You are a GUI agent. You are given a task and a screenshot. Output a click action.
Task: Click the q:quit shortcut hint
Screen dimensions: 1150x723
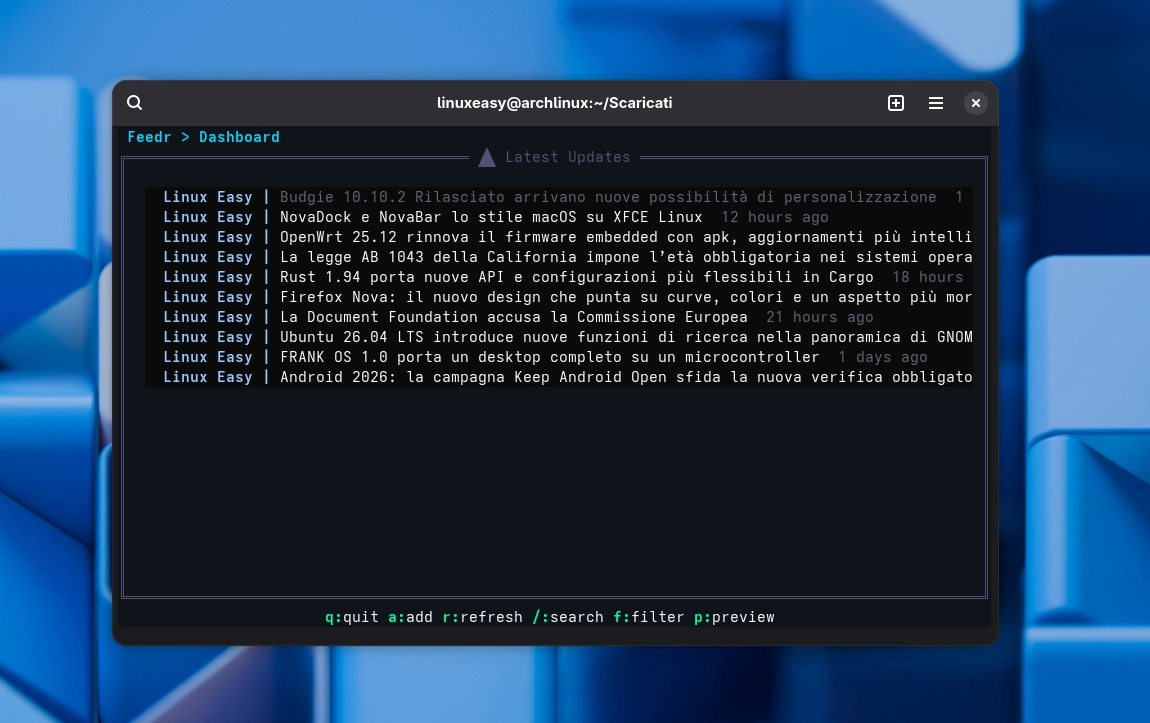point(352,617)
